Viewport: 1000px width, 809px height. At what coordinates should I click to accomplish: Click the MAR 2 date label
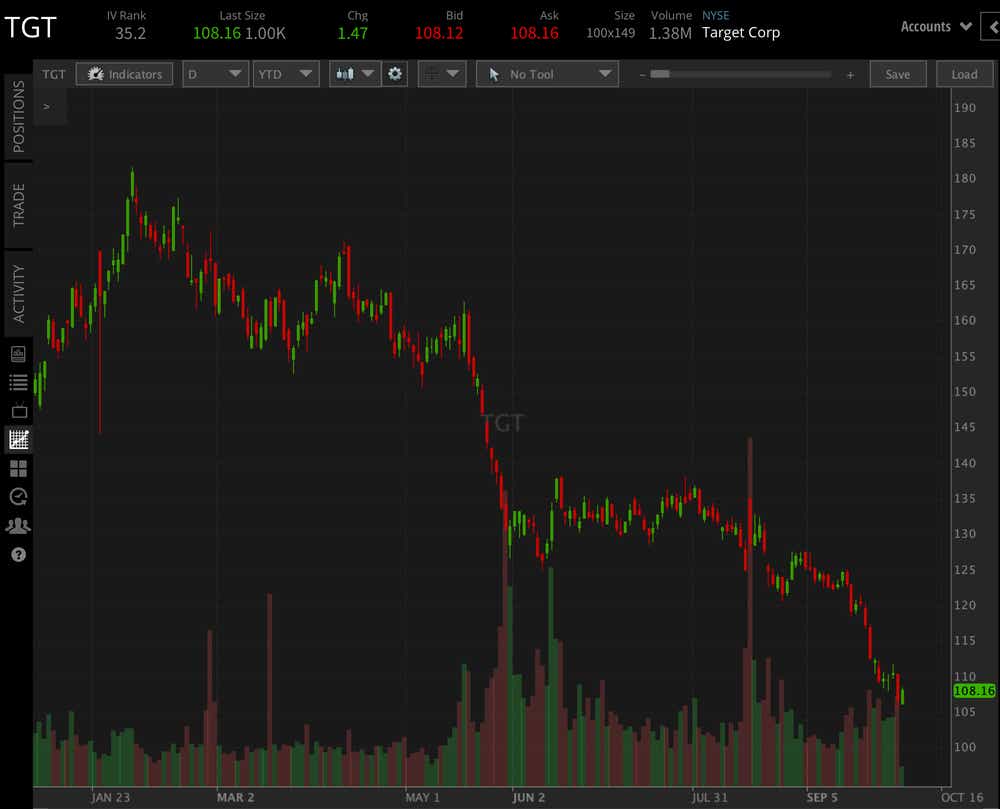pyautogui.click(x=235, y=798)
